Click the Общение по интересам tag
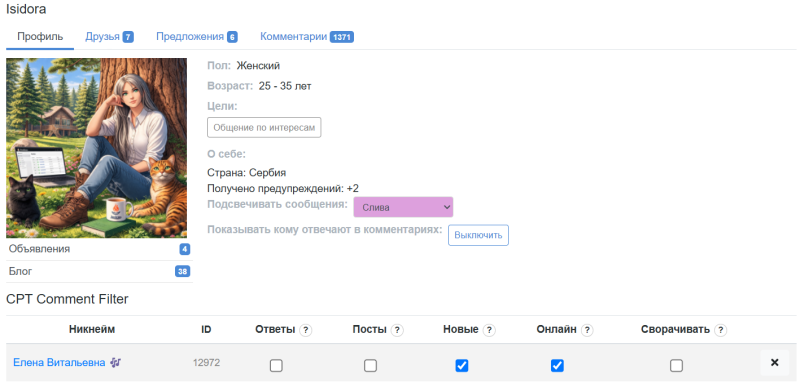800x383 pixels. (x=264, y=127)
